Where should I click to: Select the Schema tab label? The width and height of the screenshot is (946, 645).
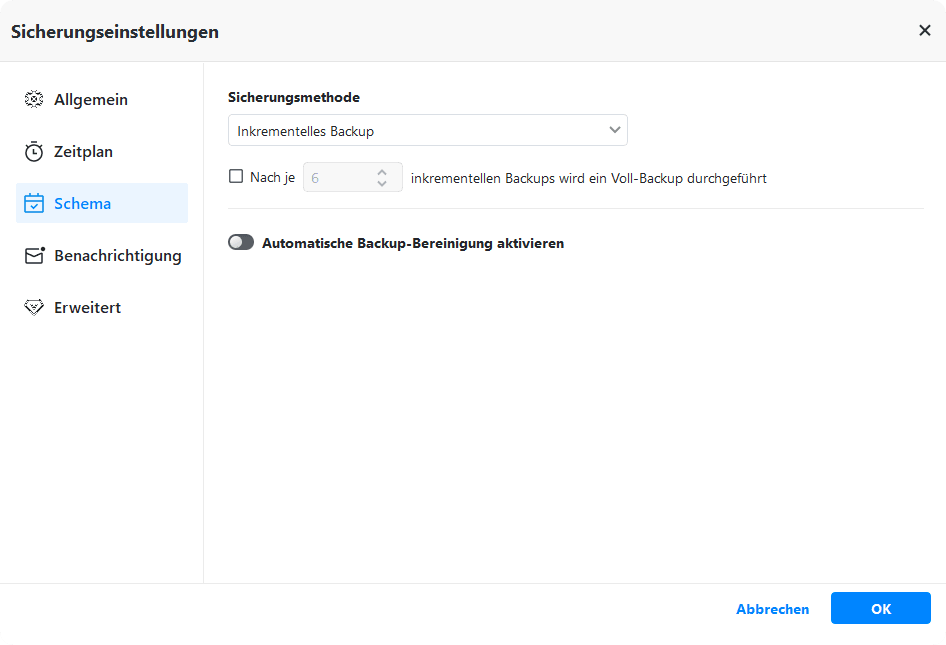tap(82, 204)
